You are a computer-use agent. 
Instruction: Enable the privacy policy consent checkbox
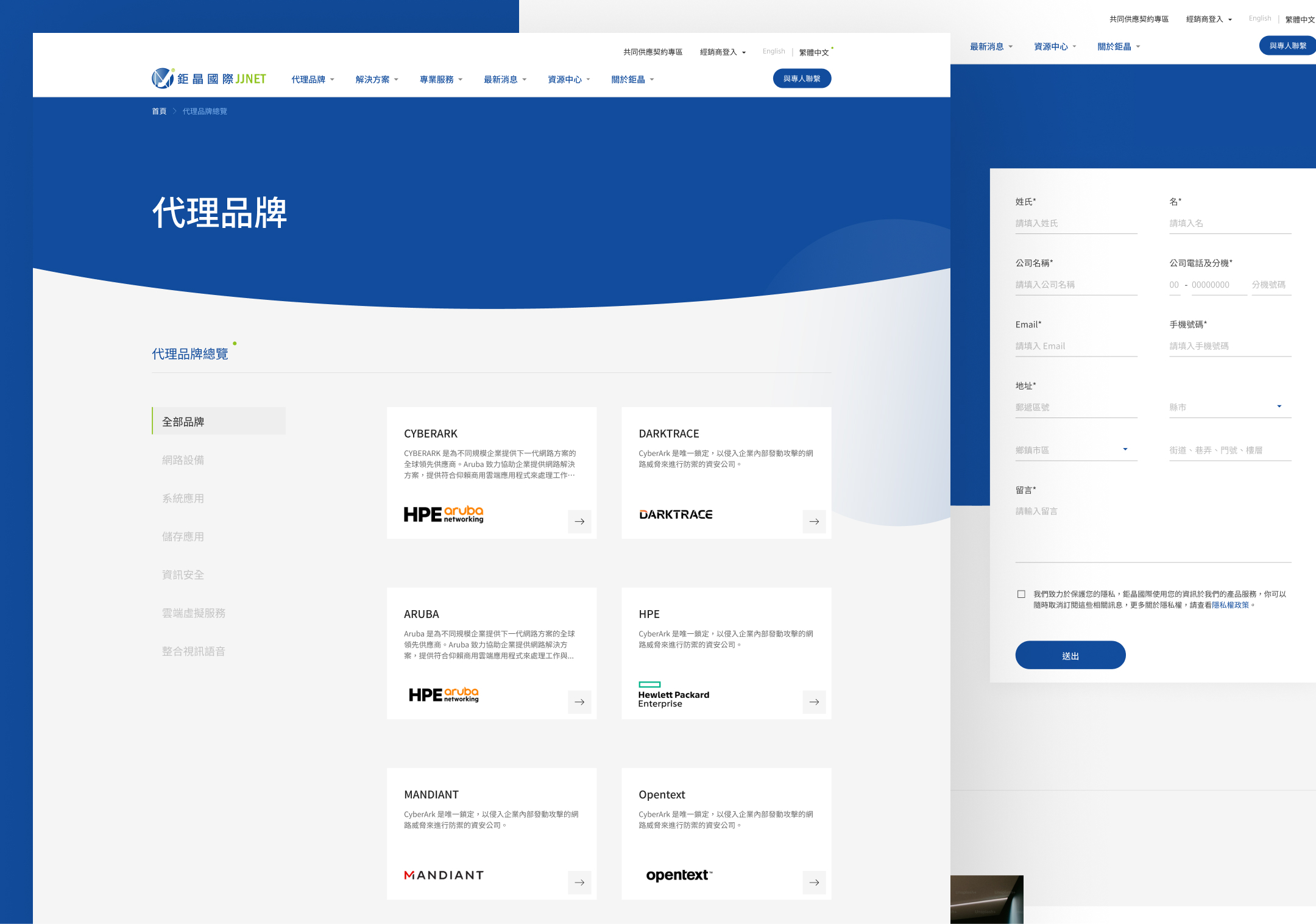click(1020, 593)
